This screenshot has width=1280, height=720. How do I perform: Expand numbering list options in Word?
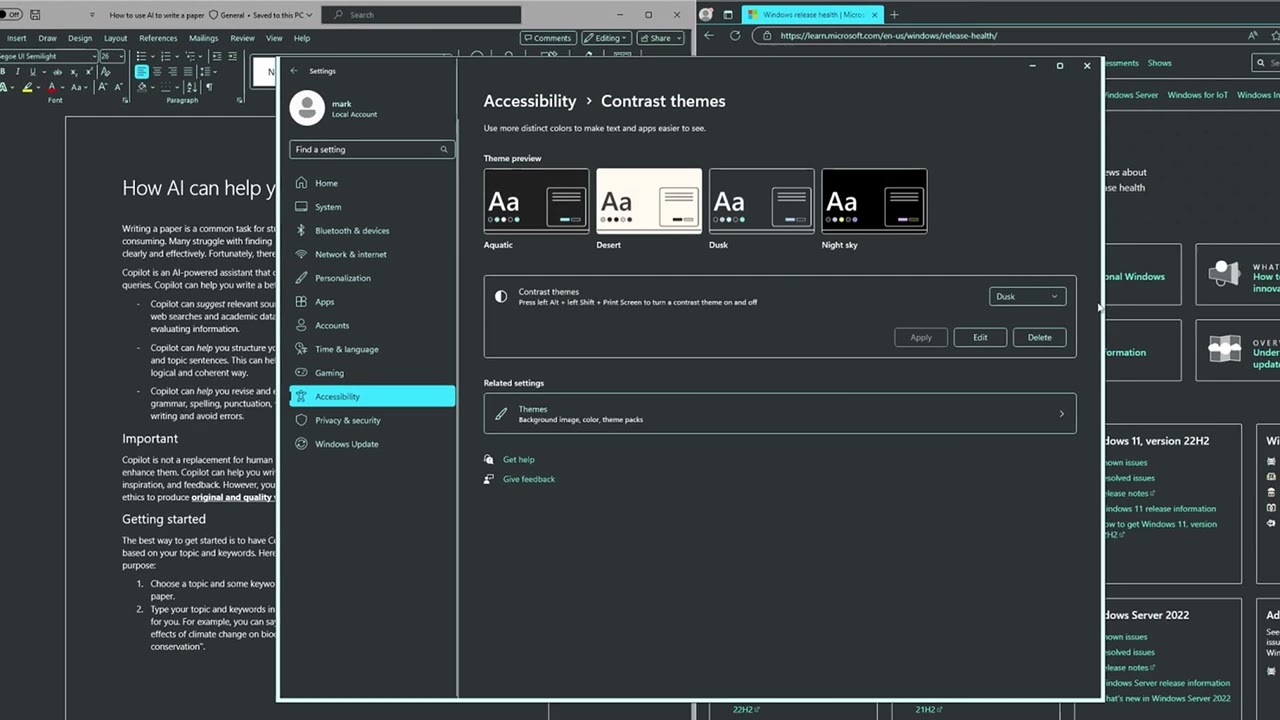click(177, 57)
